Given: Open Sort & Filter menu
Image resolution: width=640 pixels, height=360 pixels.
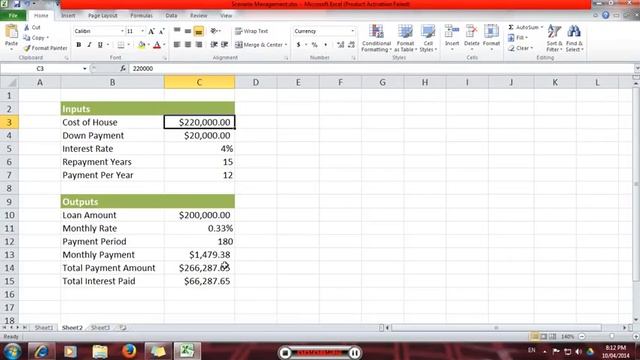Looking at the screenshot, I should coord(554,38).
